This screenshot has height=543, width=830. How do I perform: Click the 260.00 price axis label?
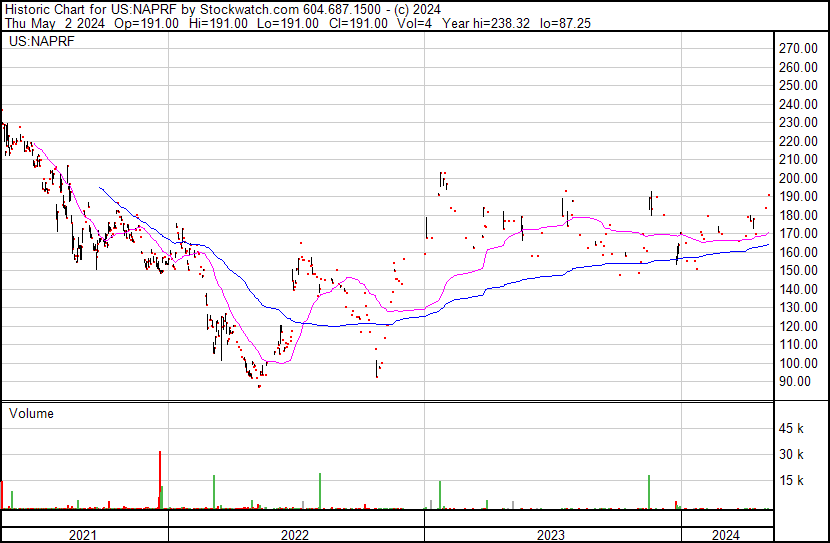798,67
